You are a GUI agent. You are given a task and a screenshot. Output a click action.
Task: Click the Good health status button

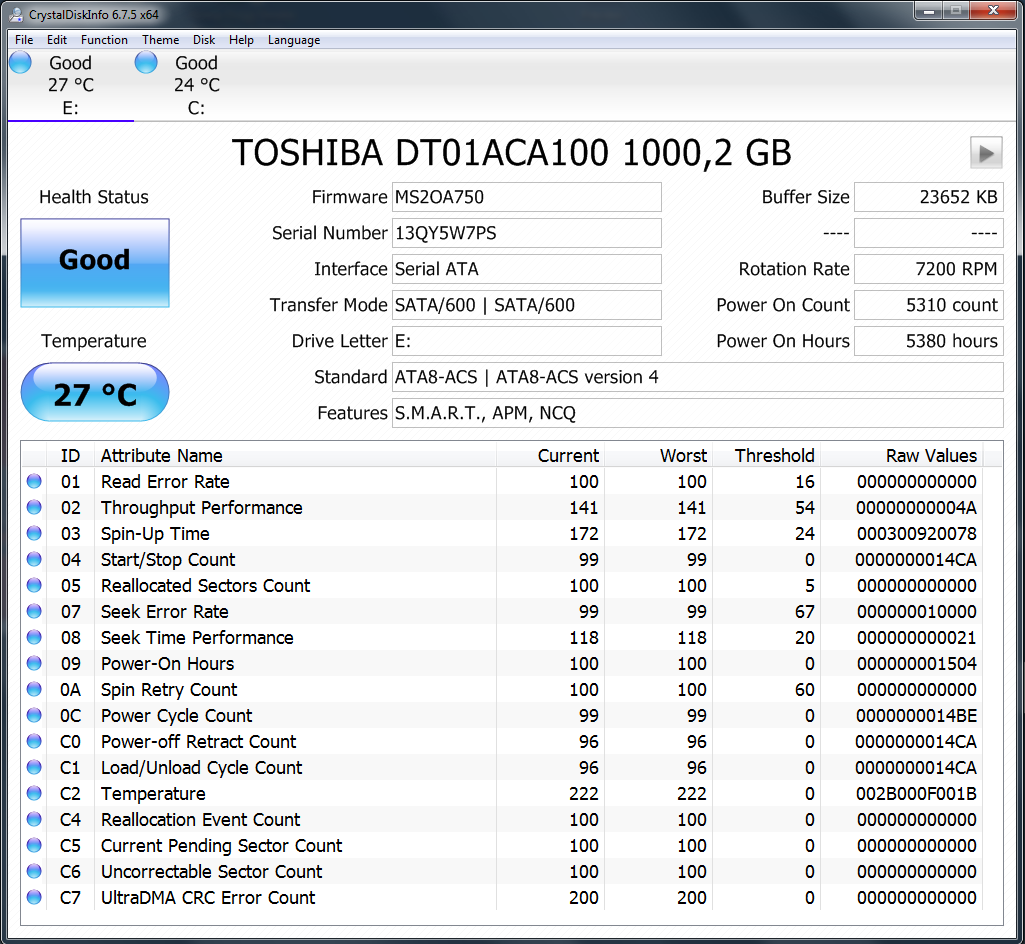tap(95, 263)
